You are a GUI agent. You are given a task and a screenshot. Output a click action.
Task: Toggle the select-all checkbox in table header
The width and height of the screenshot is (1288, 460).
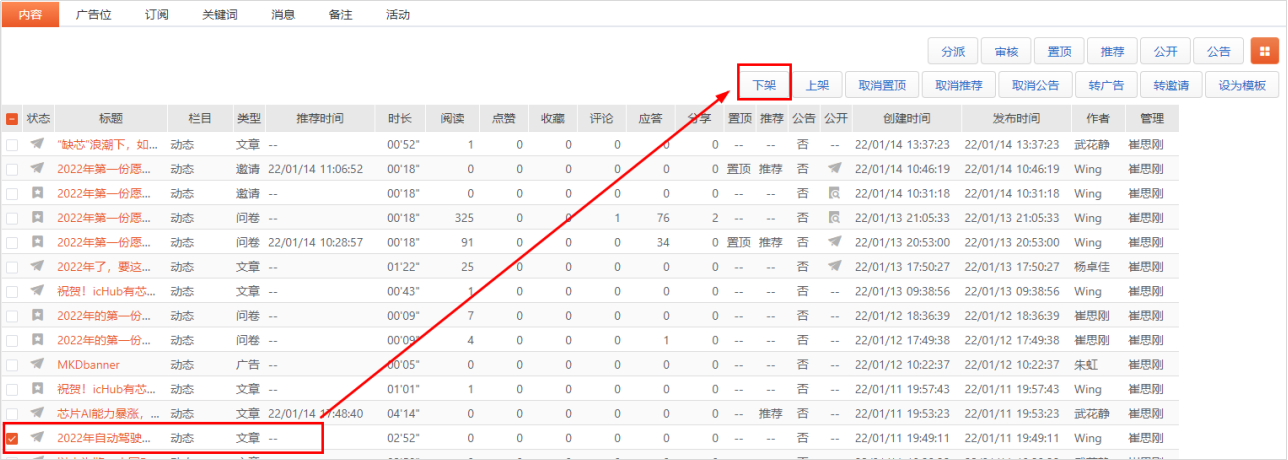tap(12, 119)
